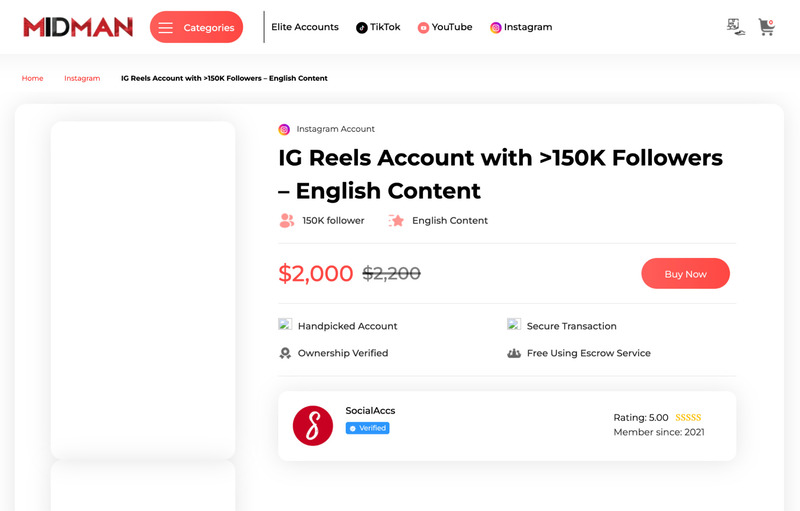800x511 pixels.
Task: Select Instagram in the top navigation
Action: tap(521, 27)
